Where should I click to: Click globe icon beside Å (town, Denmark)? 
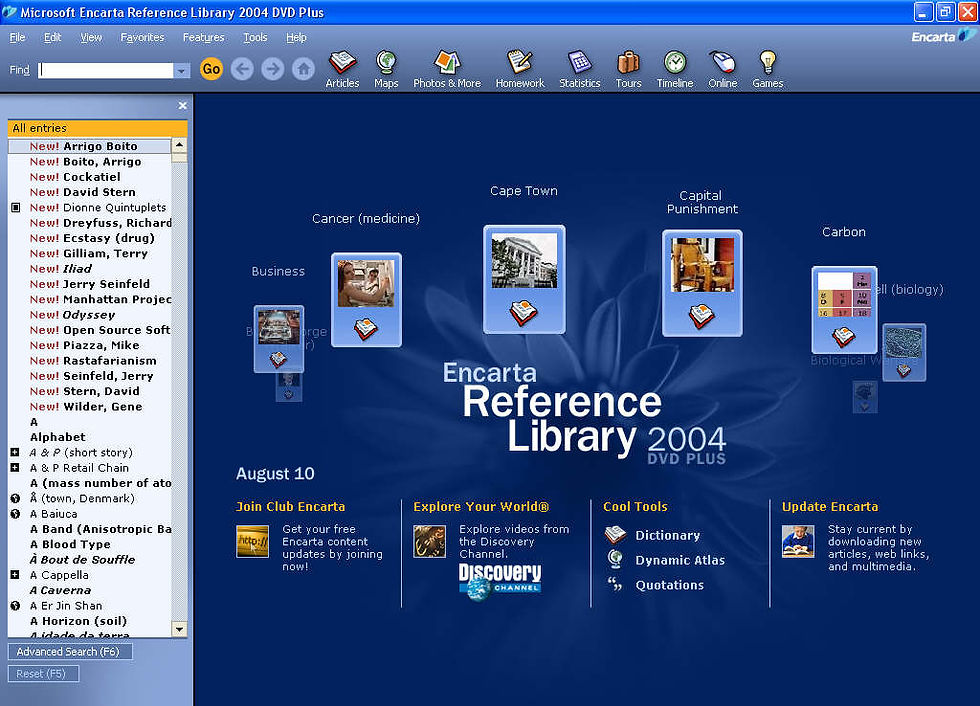pyautogui.click(x=16, y=498)
